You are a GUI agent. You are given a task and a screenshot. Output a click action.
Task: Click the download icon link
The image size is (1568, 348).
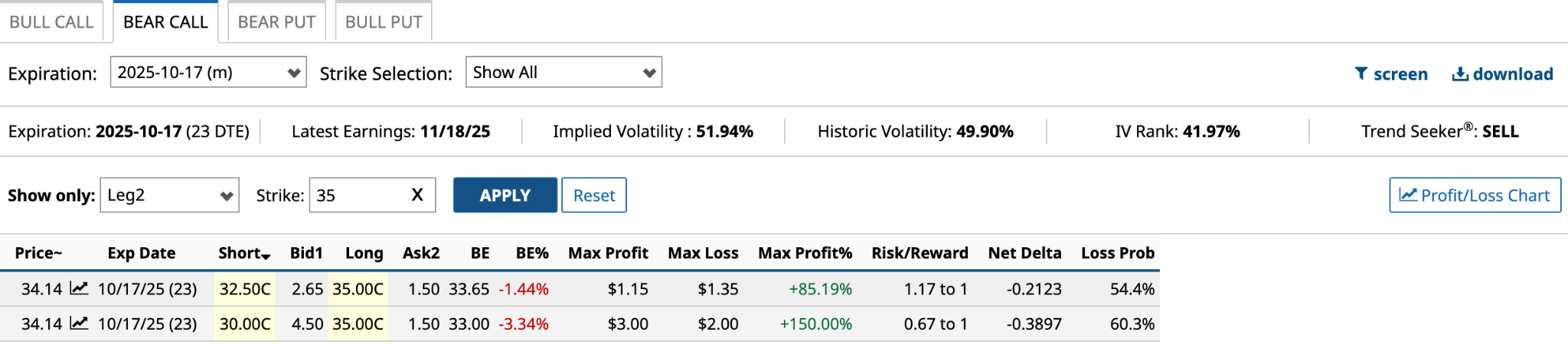click(x=1460, y=73)
